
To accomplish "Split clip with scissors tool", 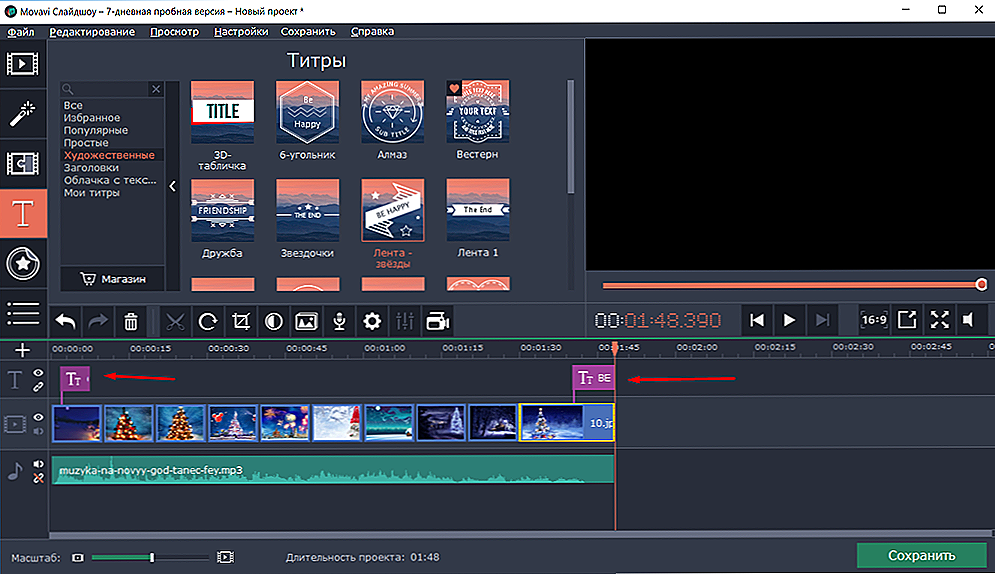I will coord(175,322).
